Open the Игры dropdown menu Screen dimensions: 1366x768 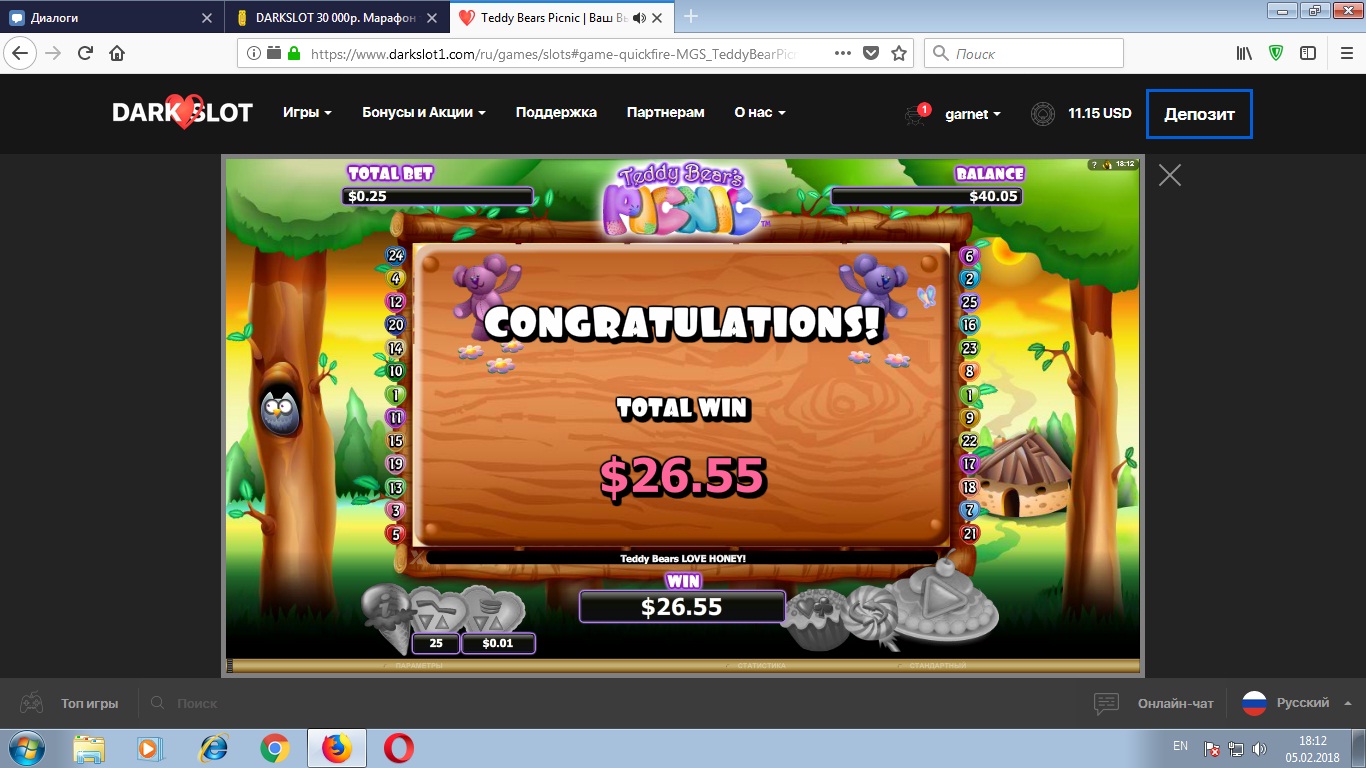pyautogui.click(x=307, y=113)
